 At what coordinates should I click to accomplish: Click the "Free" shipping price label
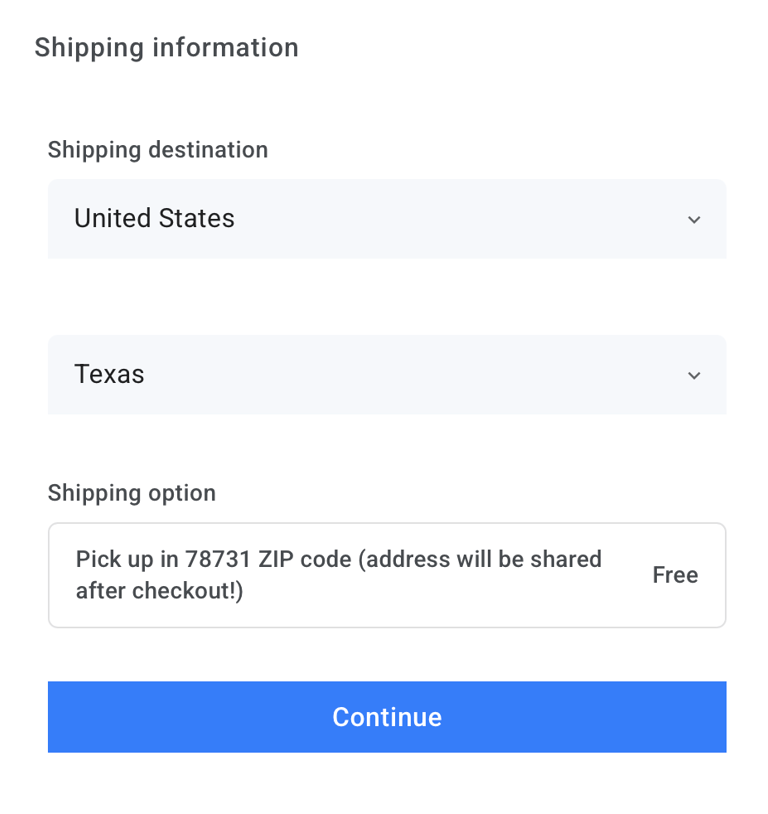pos(675,575)
